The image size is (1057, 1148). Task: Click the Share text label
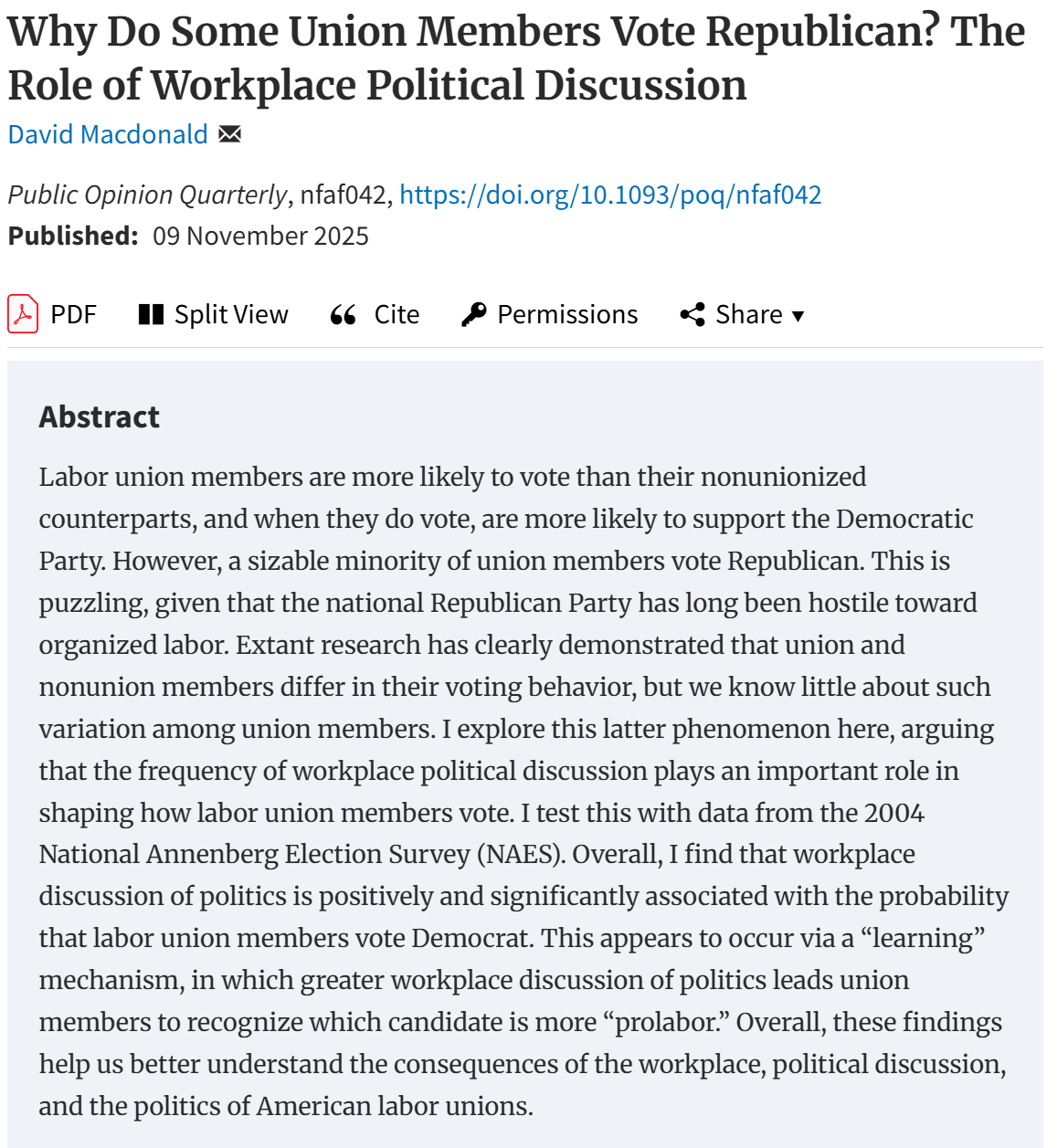(x=748, y=315)
